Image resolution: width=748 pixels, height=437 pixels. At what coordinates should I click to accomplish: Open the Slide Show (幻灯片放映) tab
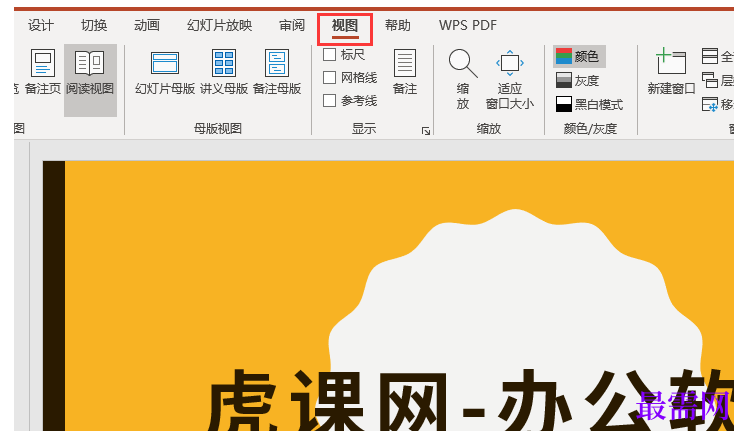click(x=219, y=25)
